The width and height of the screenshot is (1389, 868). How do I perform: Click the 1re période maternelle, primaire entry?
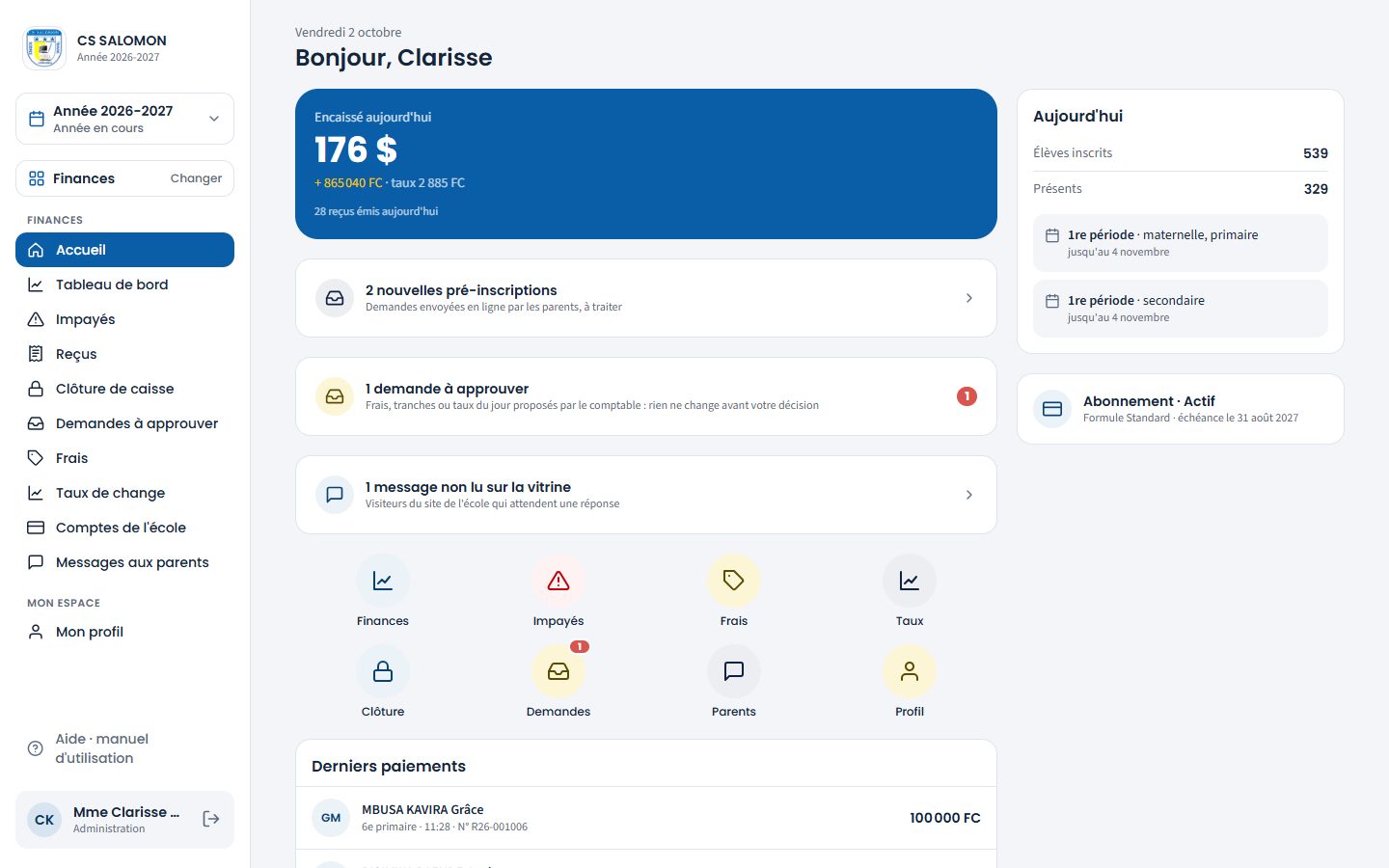tap(1181, 243)
